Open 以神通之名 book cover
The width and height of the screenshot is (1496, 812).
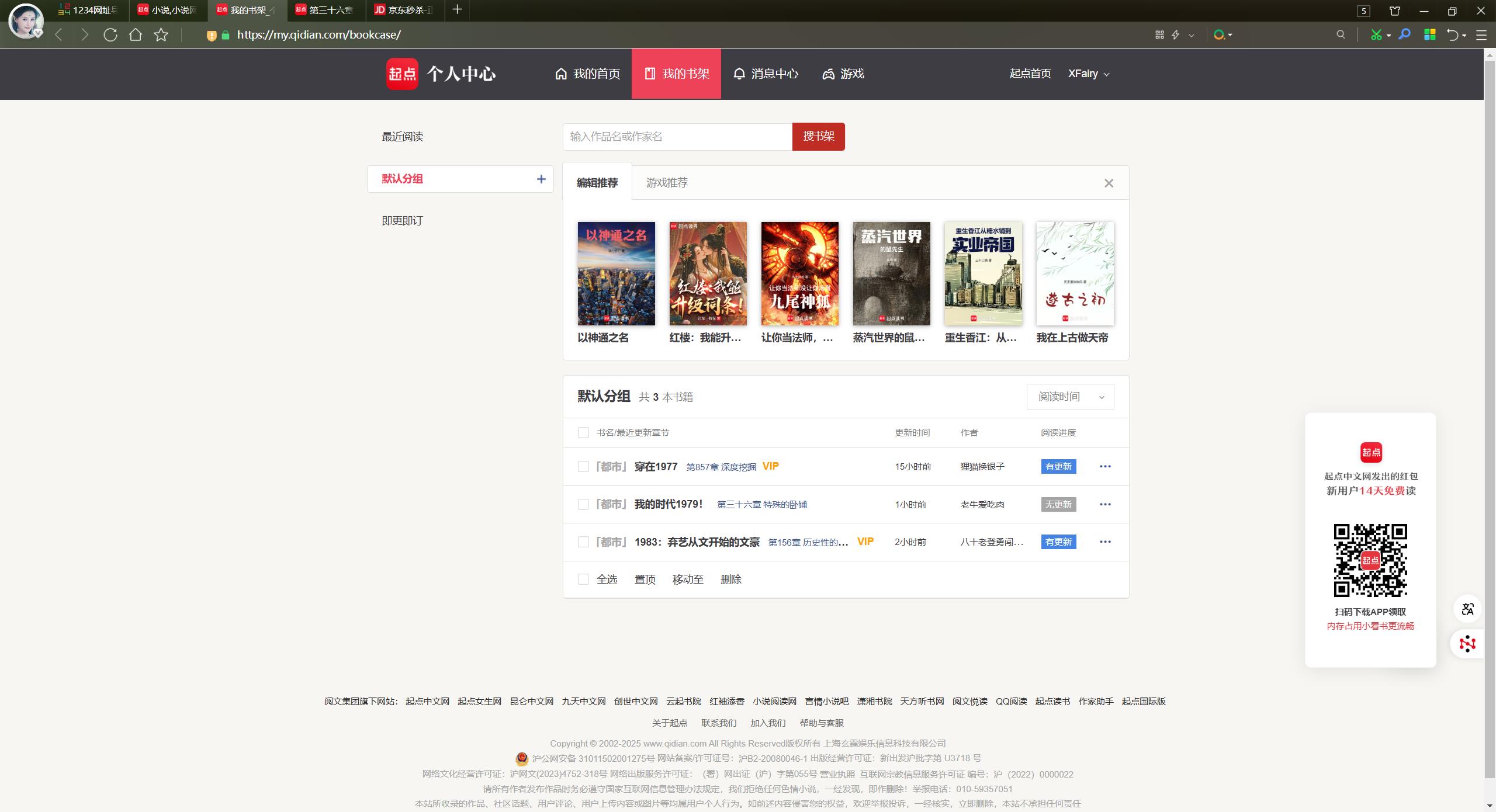(x=616, y=273)
